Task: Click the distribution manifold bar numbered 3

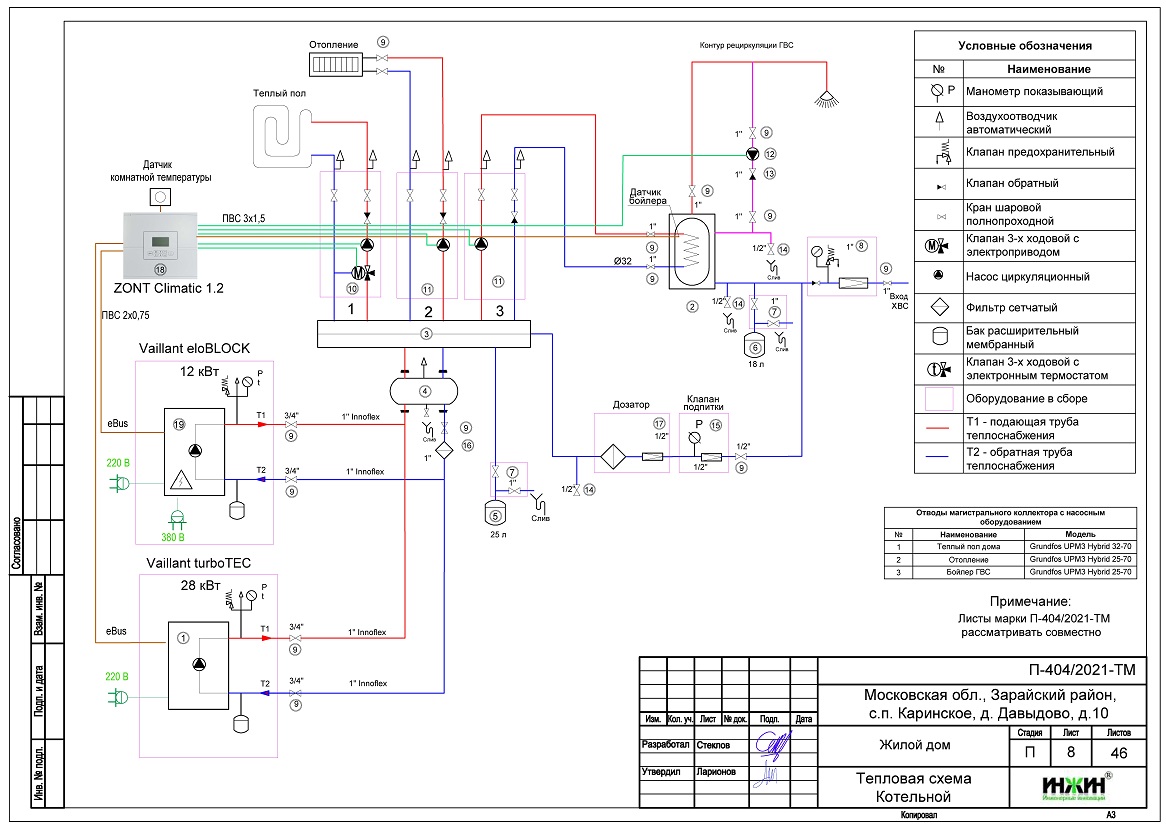Action: (x=425, y=334)
